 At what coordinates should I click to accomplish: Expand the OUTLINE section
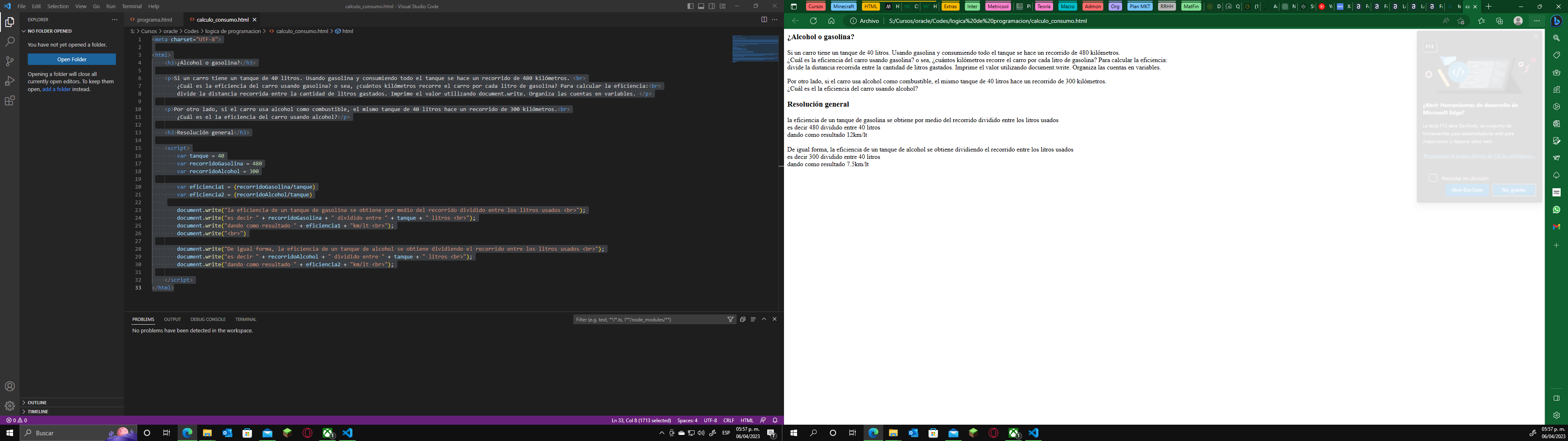point(72,403)
